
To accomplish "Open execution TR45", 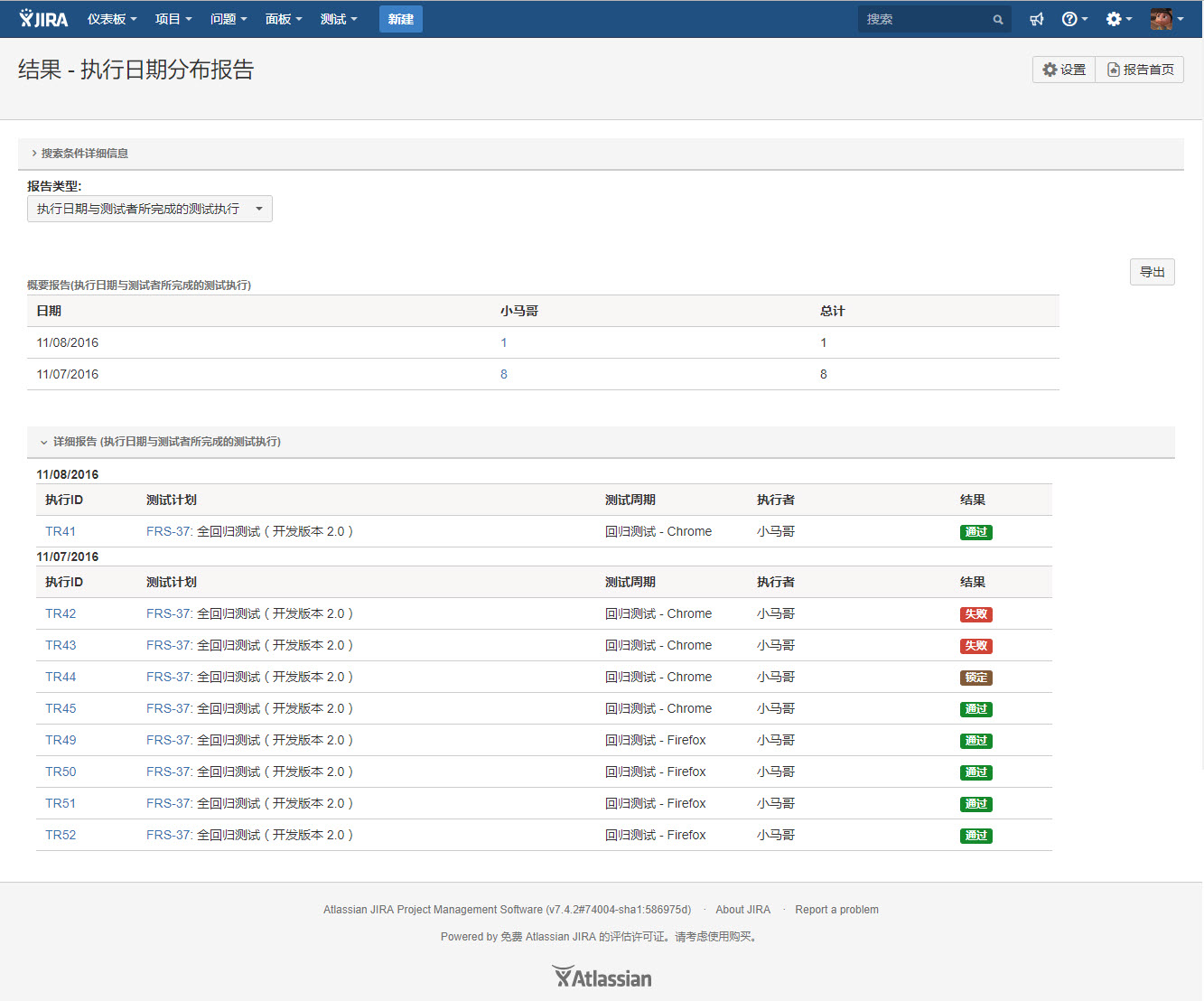I will (61, 708).
